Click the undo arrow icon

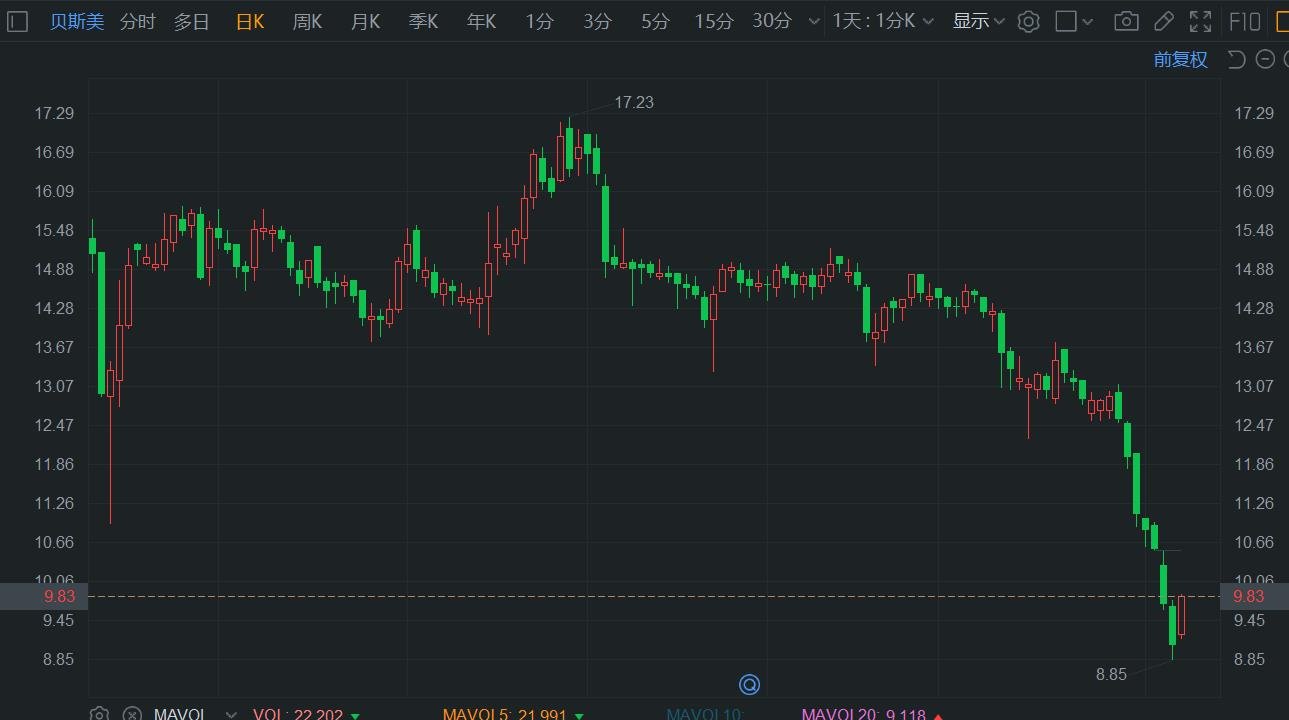[x=1236, y=59]
